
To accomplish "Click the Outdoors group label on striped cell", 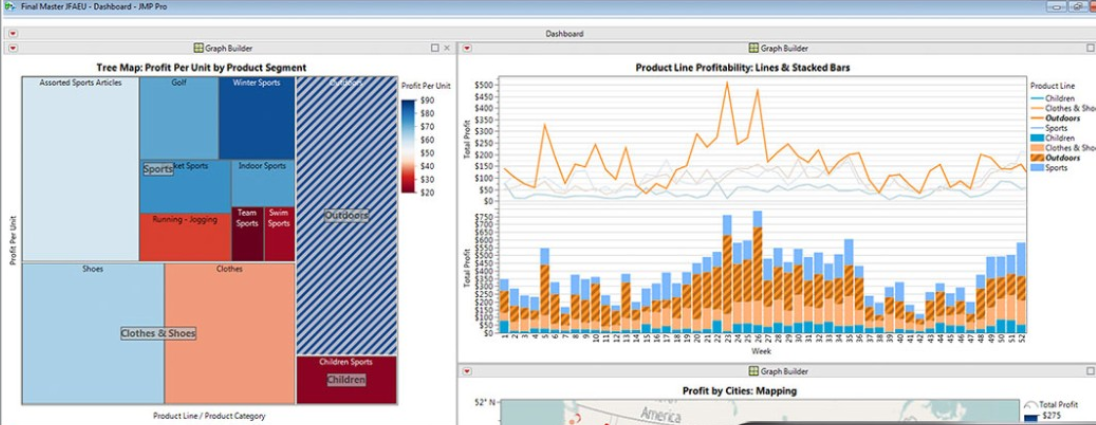I will (x=347, y=215).
